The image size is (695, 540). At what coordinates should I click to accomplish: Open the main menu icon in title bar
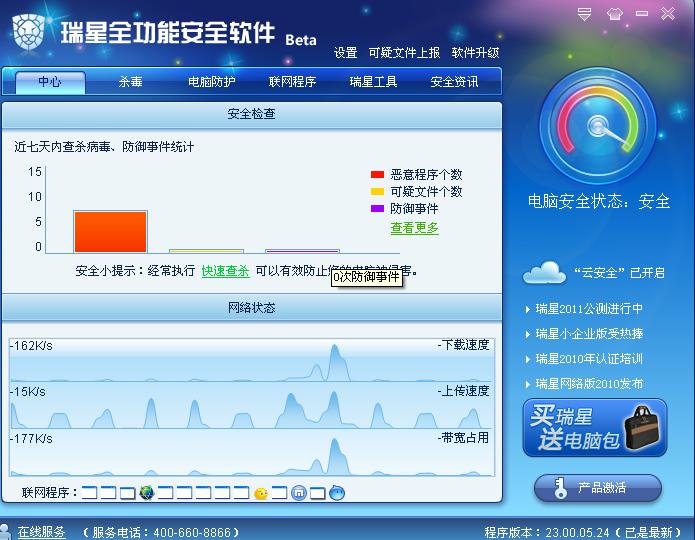(x=584, y=14)
